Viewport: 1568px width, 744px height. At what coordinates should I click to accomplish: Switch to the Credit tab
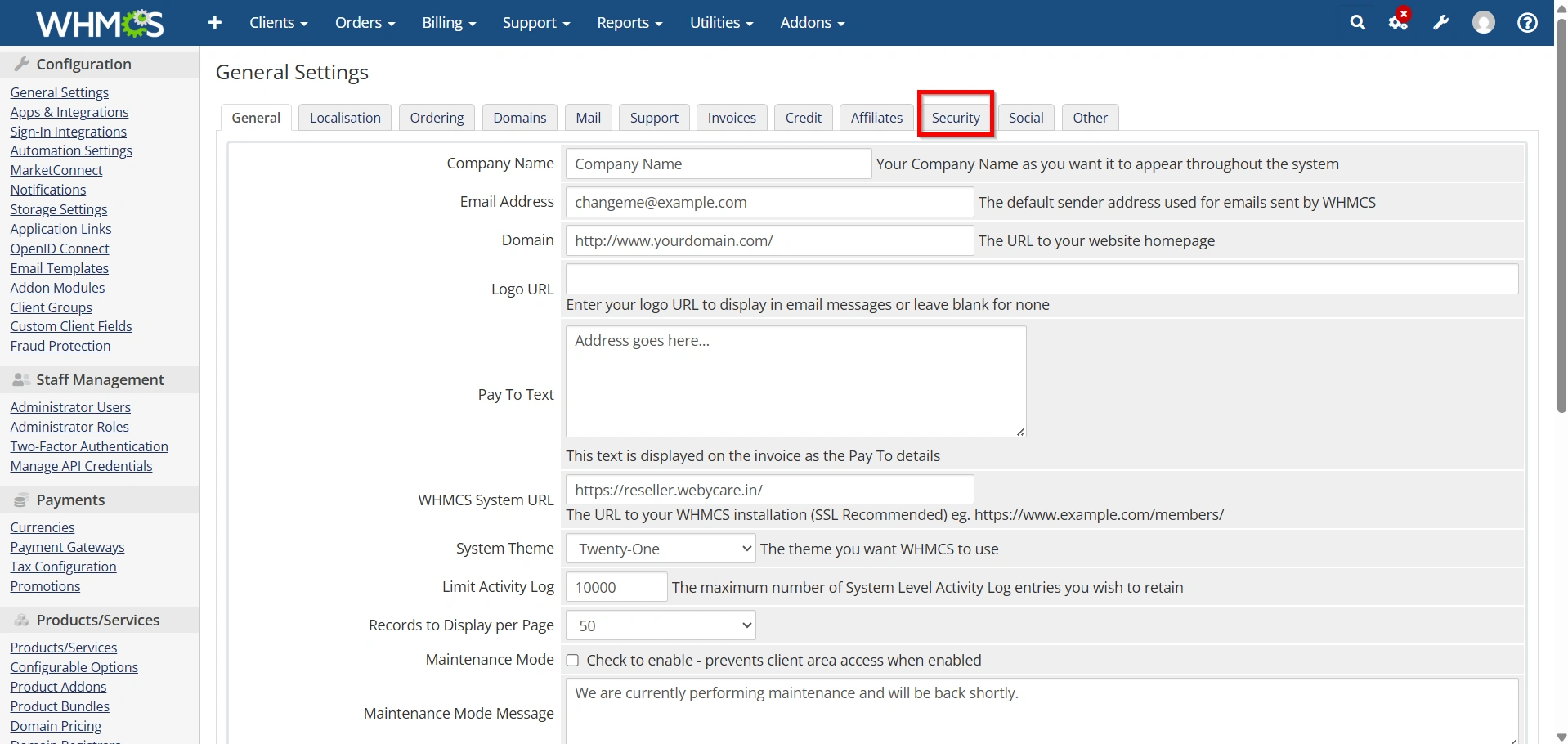point(804,118)
